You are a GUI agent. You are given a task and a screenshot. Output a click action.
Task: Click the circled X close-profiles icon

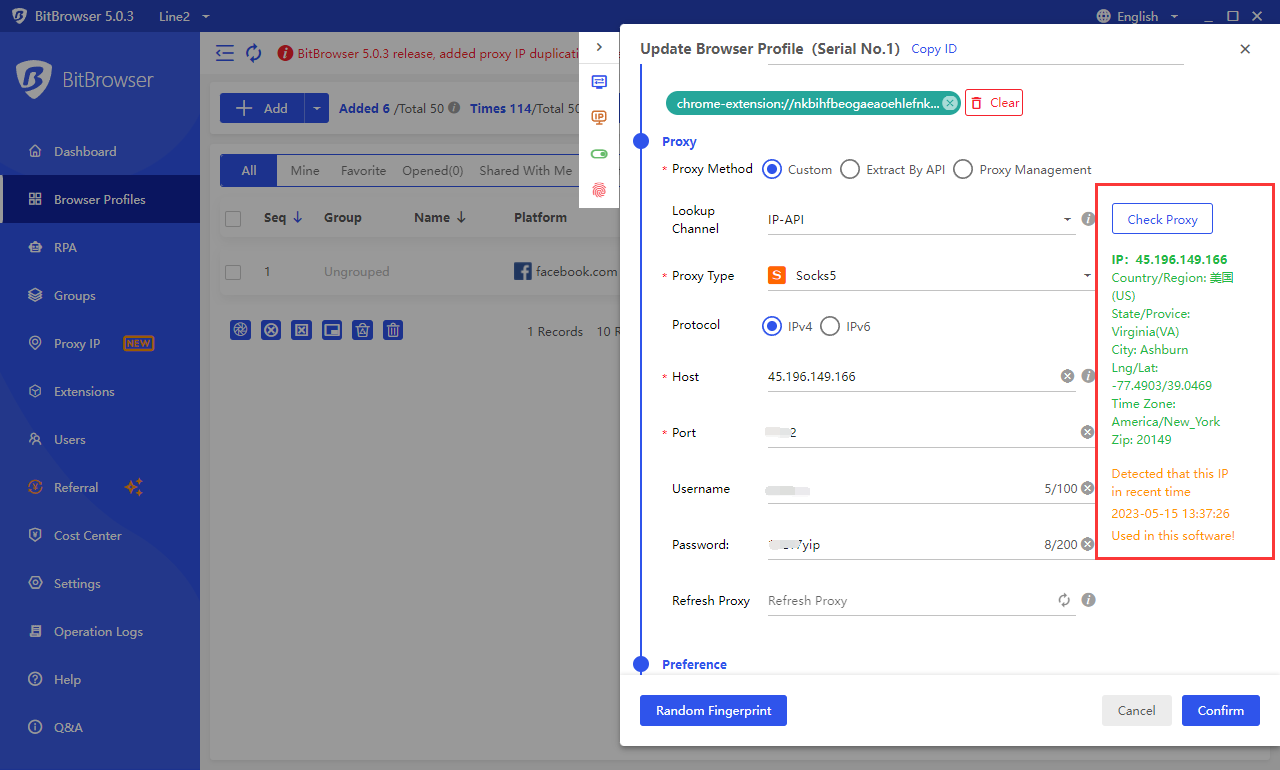271,330
